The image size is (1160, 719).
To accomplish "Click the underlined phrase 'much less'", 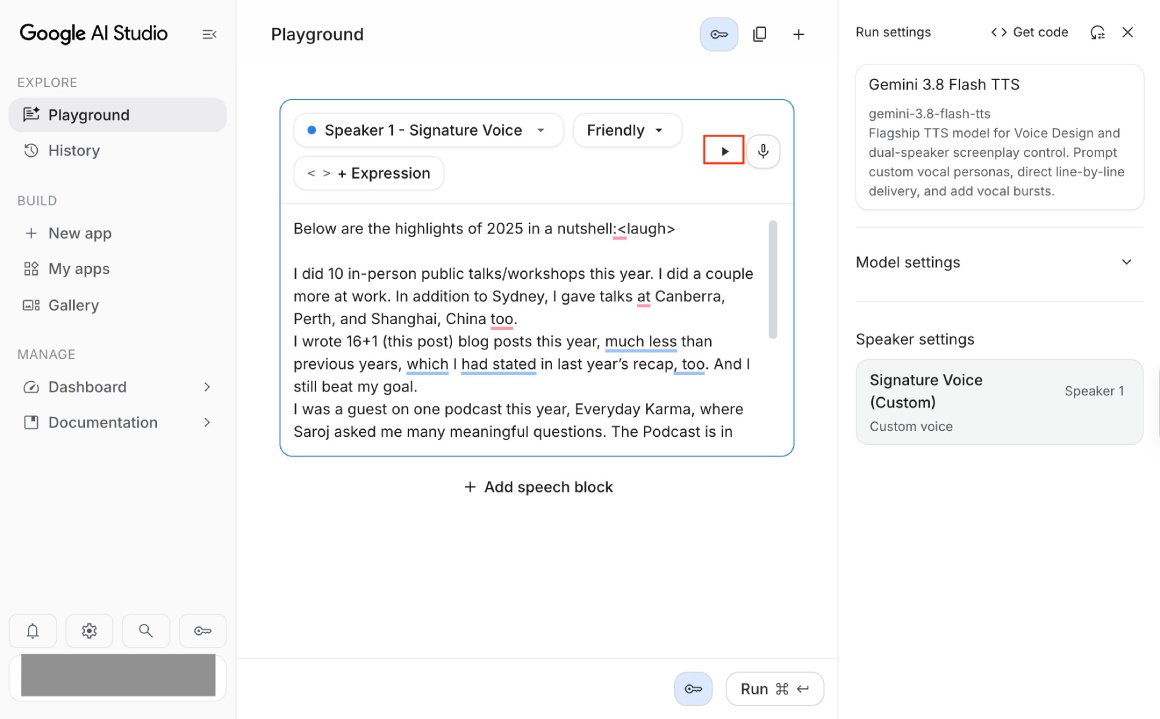I will (x=641, y=341).
